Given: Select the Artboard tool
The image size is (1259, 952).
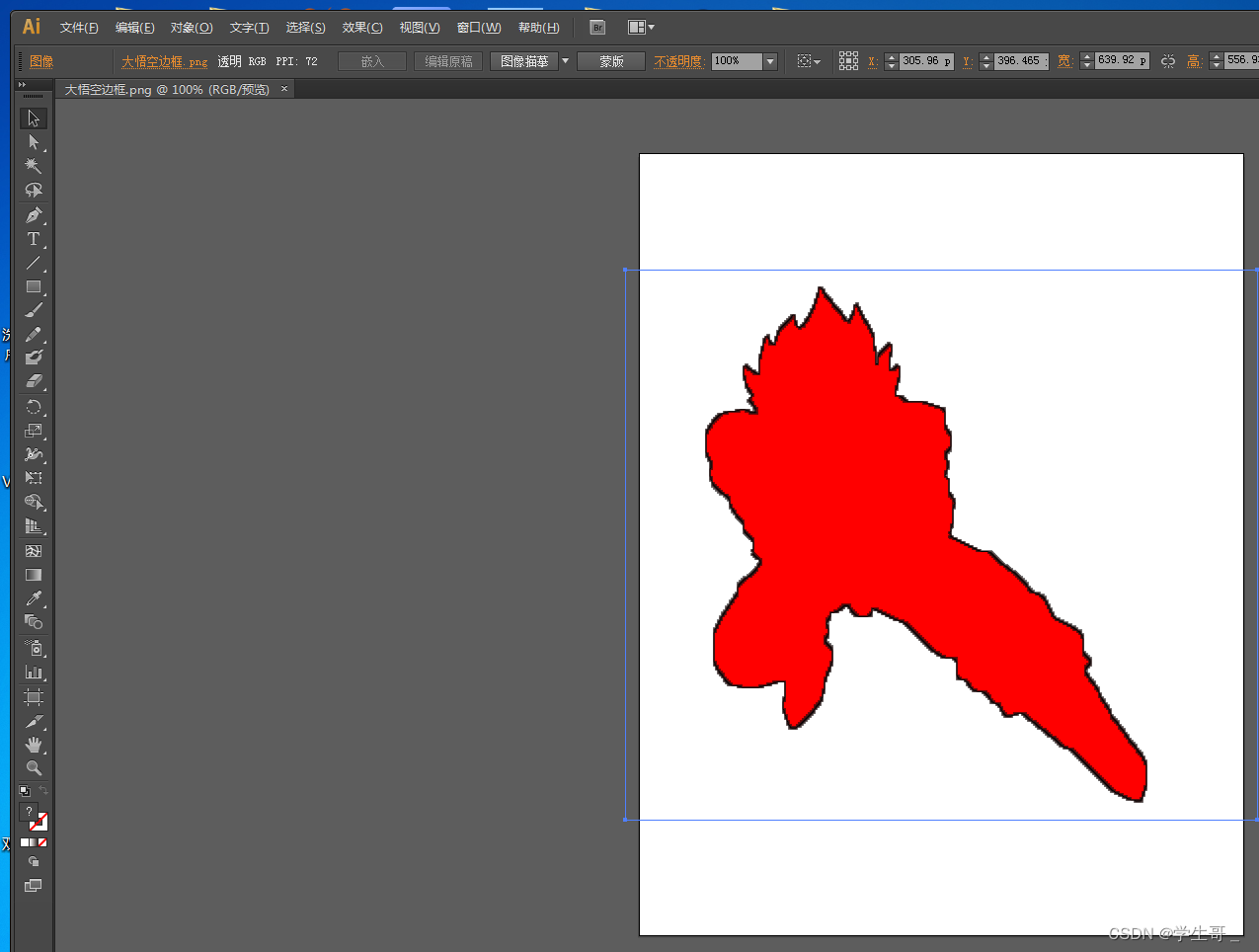Looking at the screenshot, I should [x=34, y=697].
